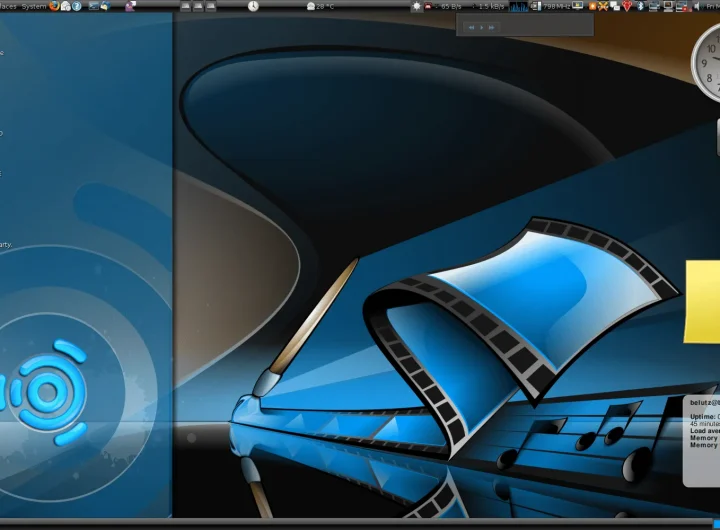Skip to next track in media widget

(491, 28)
